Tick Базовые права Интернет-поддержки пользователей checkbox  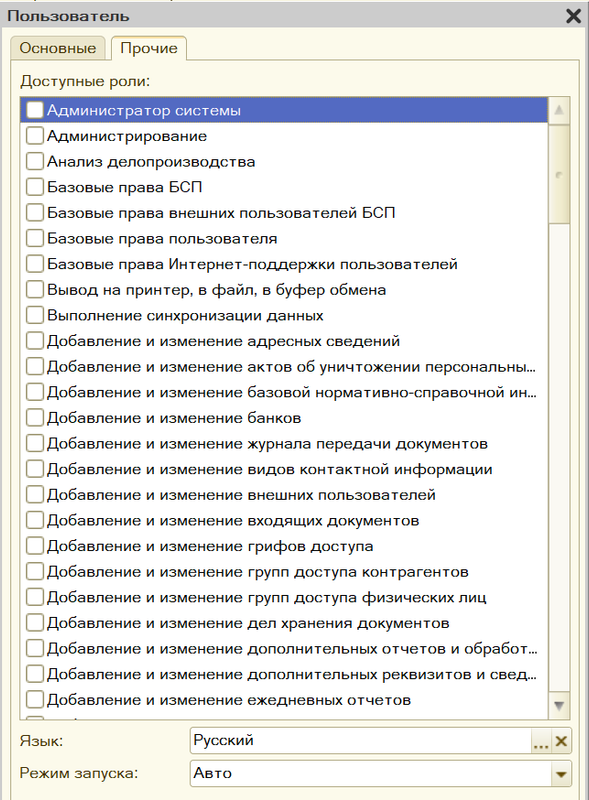click(x=35, y=264)
